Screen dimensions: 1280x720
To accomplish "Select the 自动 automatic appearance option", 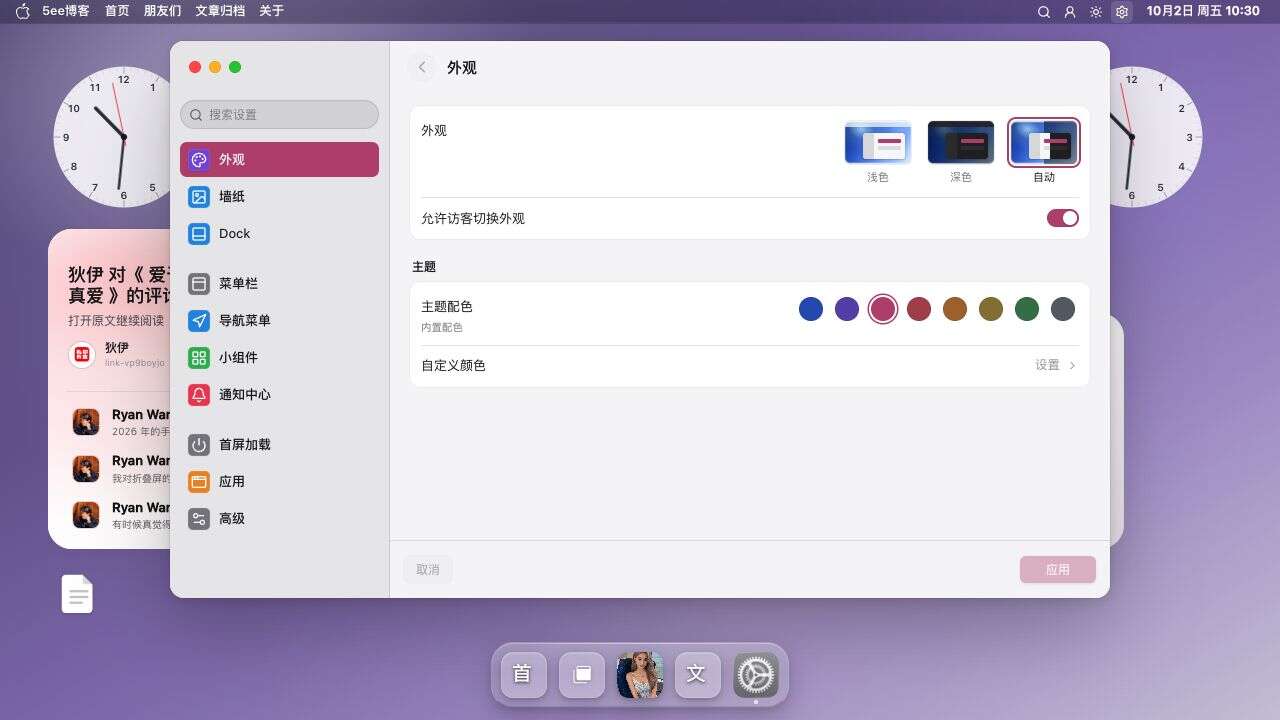I will (1044, 142).
